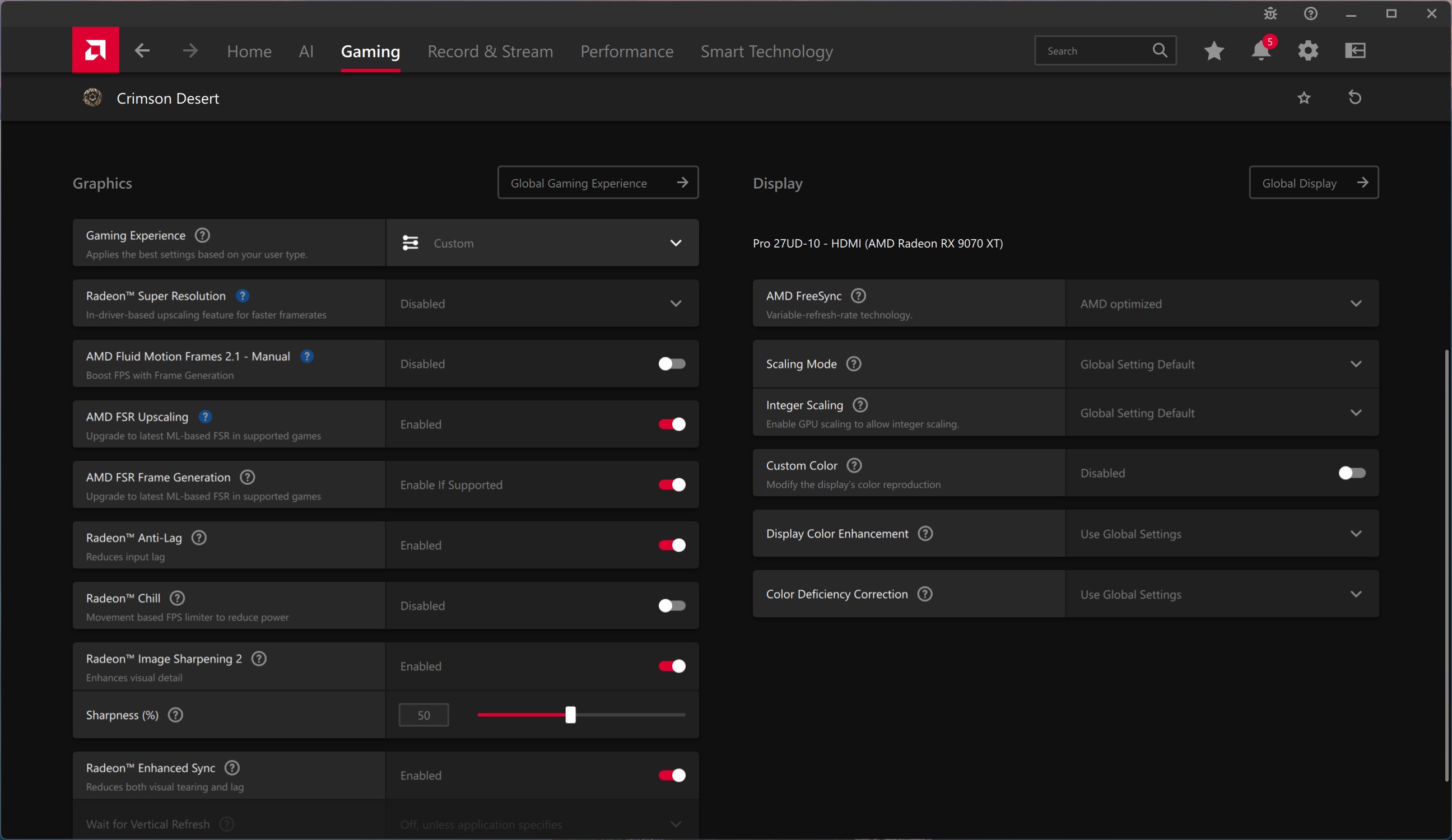
Task: Click the Pro 27UD-10 display name
Action: click(x=878, y=243)
